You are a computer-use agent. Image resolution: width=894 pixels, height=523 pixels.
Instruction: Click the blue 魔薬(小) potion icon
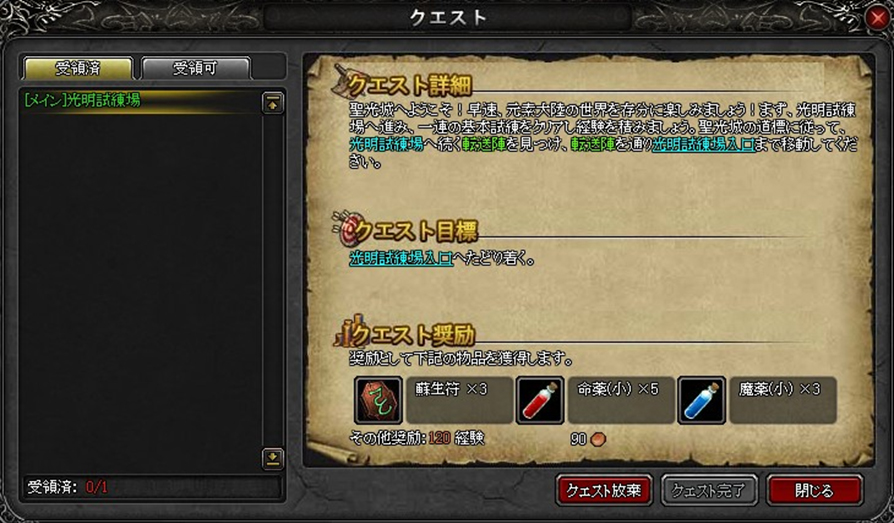[701, 400]
